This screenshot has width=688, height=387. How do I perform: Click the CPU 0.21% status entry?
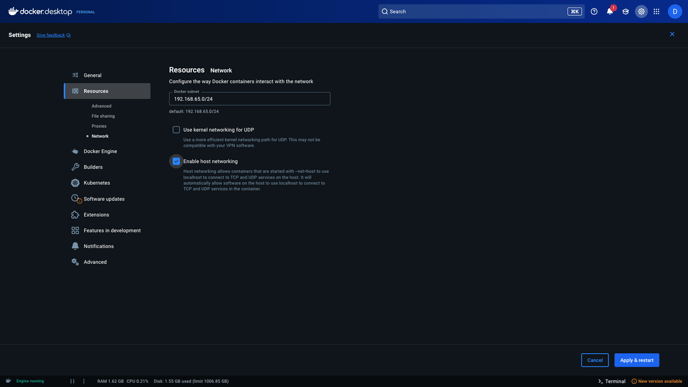pyautogui.click(x=137, y=381)
